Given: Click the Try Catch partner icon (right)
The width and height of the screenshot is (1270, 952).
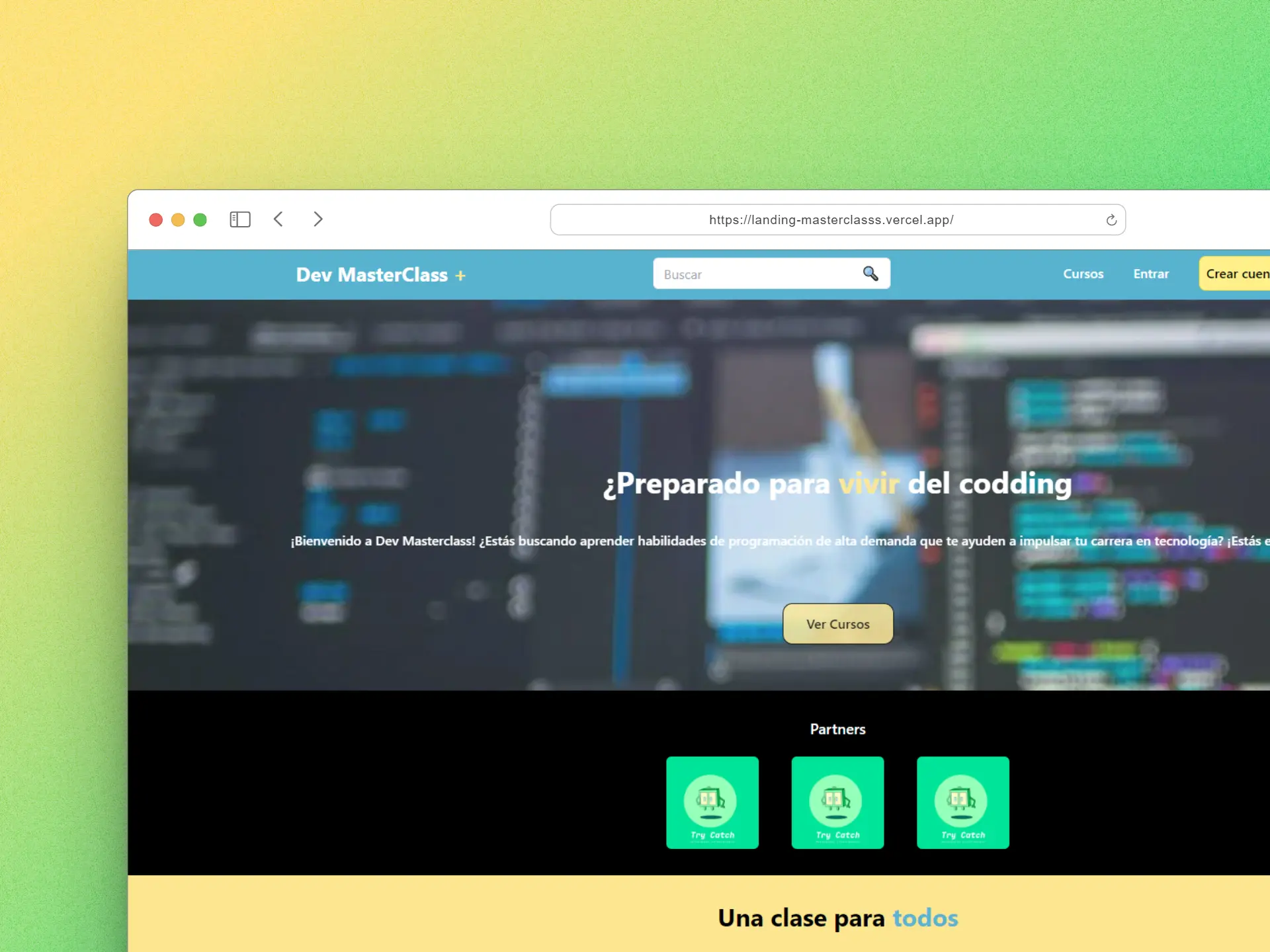Looking at the screenshot, I should click(x=963, y=802).
